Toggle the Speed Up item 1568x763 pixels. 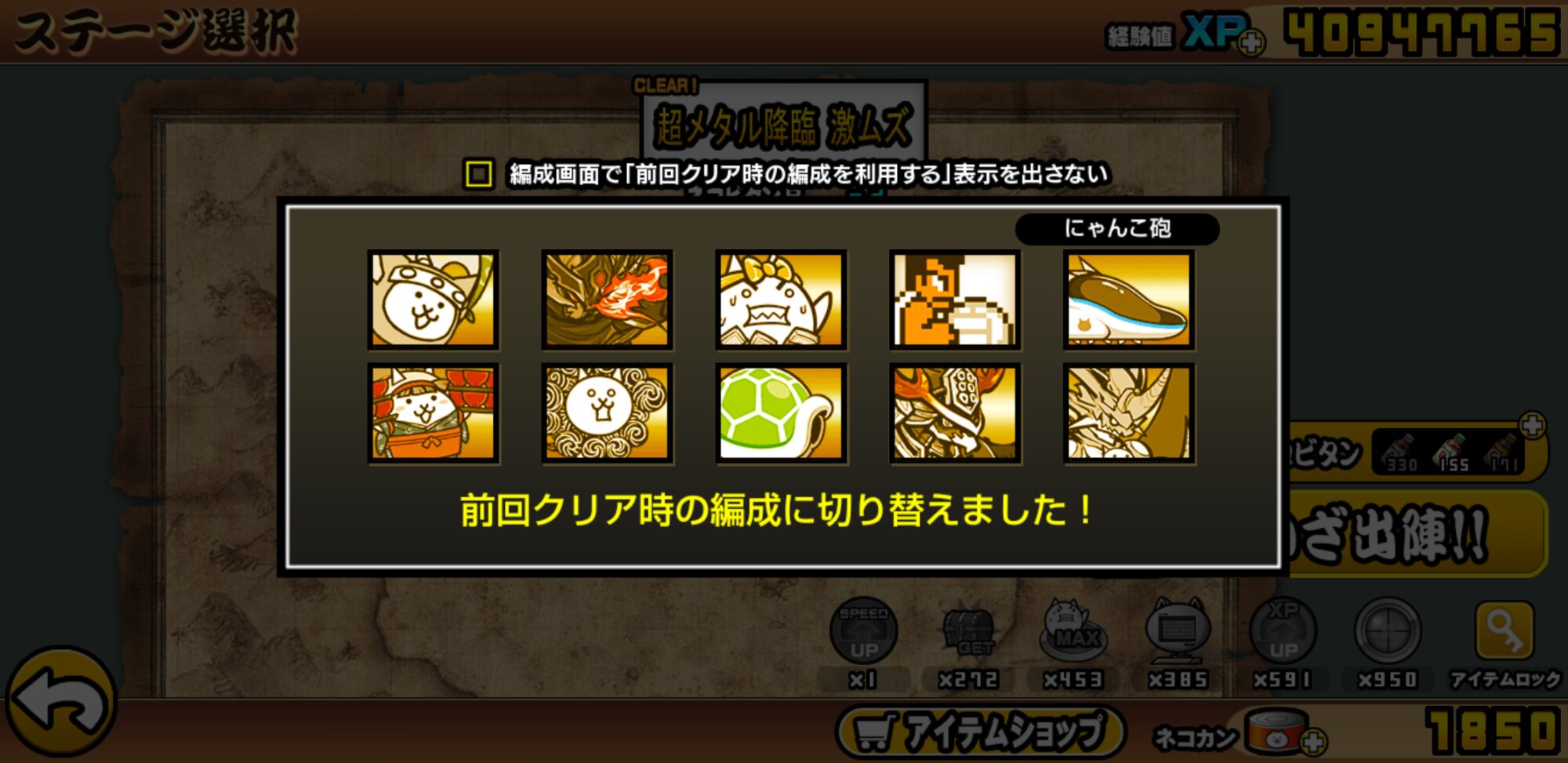[863, 631]
